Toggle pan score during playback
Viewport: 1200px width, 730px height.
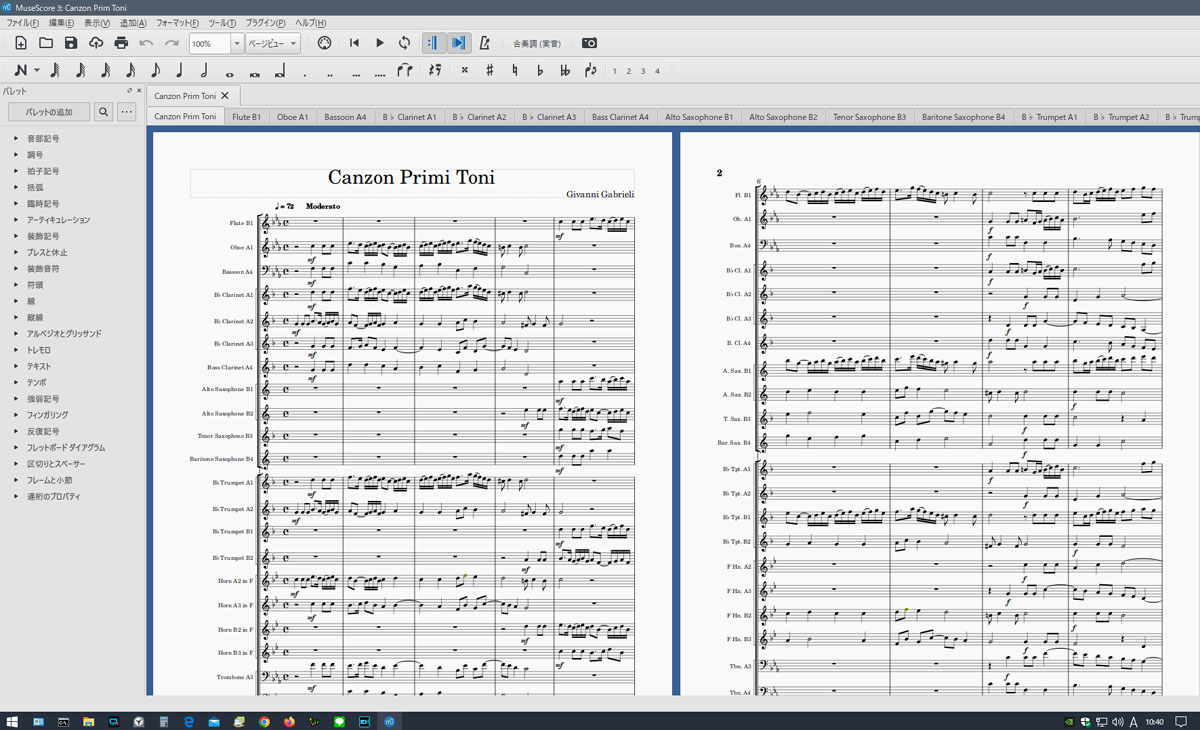coord(459,43)
